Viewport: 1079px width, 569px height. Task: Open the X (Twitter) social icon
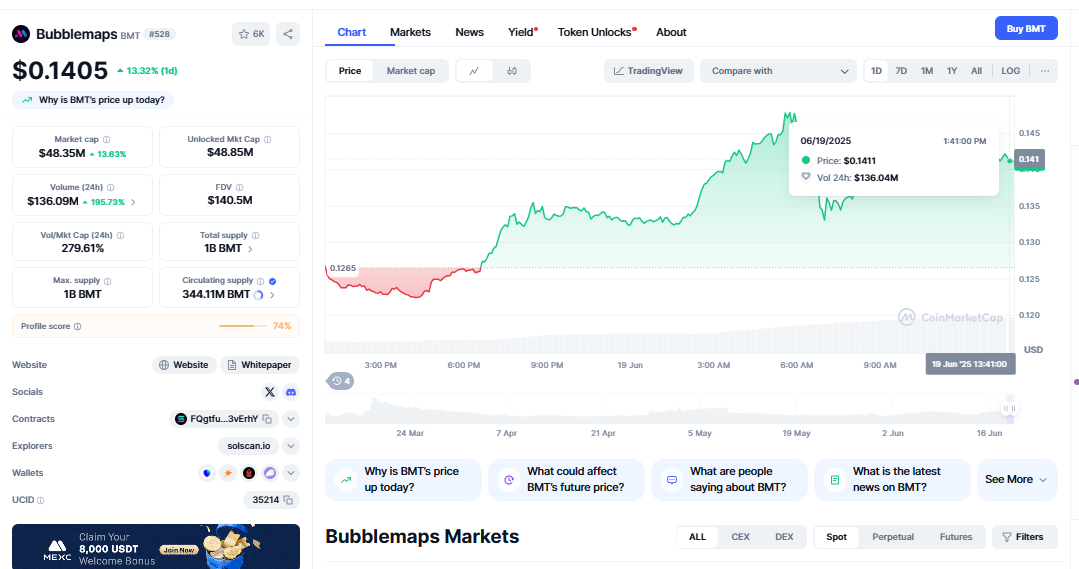(x=270, y=392)
